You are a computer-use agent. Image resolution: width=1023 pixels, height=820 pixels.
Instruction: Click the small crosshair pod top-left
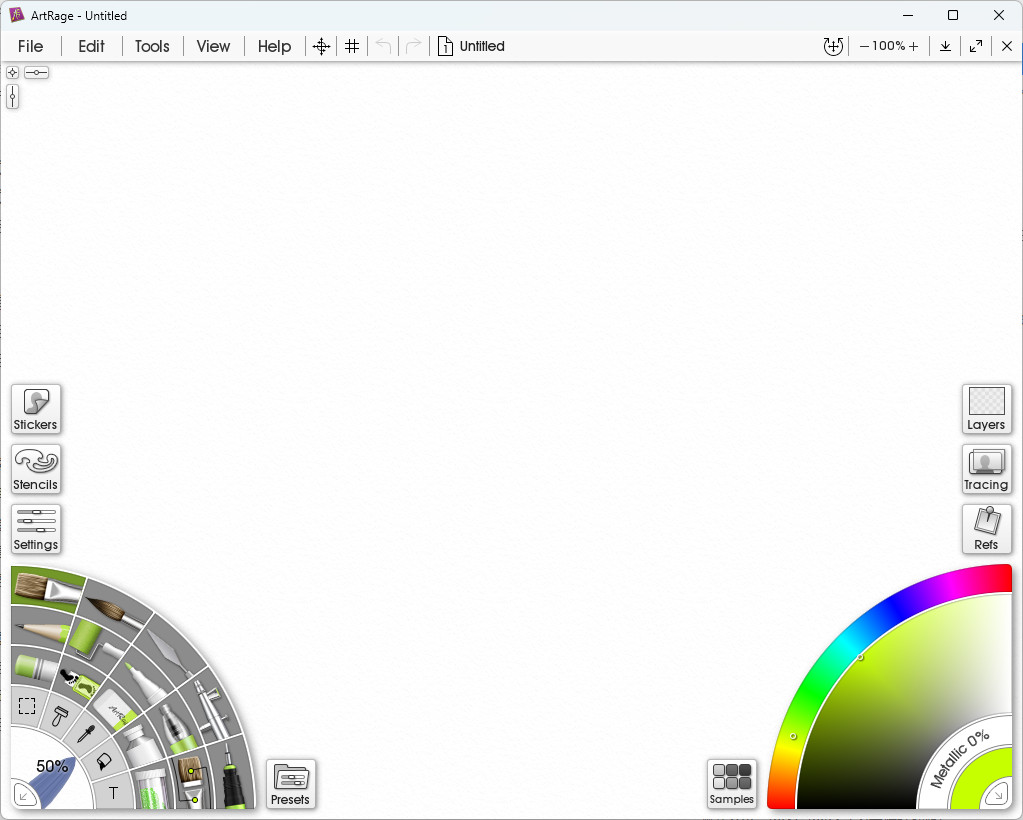pos(12,72)
